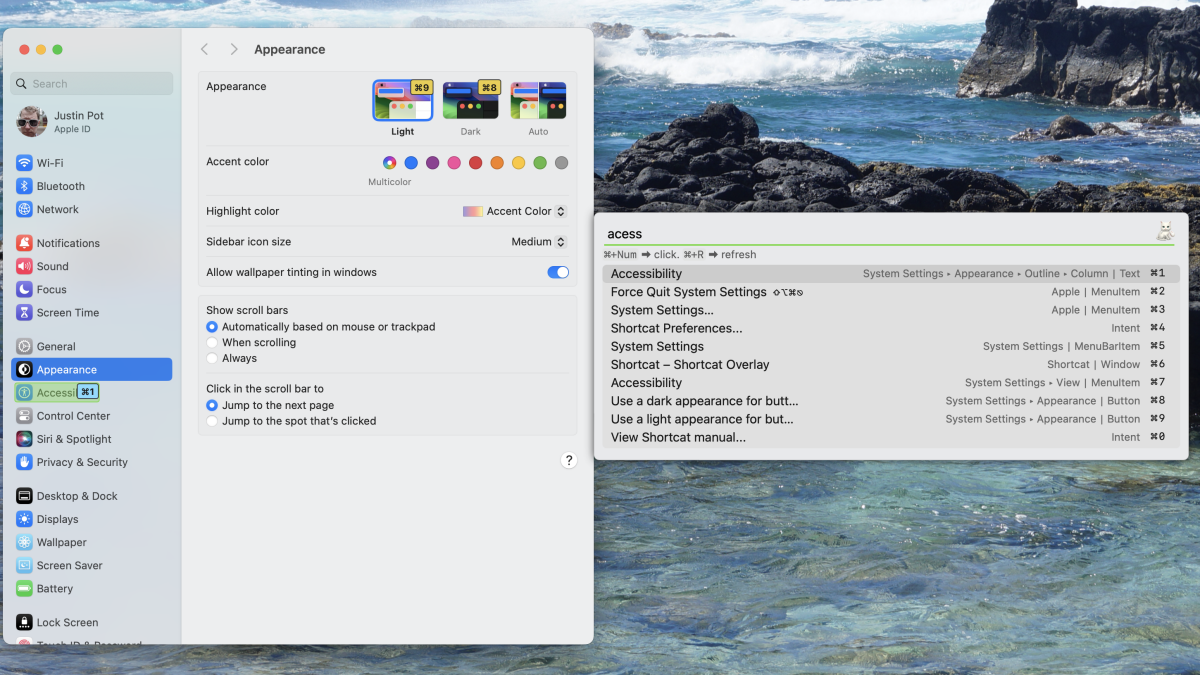This screenshot has width=1200, height=675.
Task: Select the Light appearance thumbnail
Action: coord(402,100)
